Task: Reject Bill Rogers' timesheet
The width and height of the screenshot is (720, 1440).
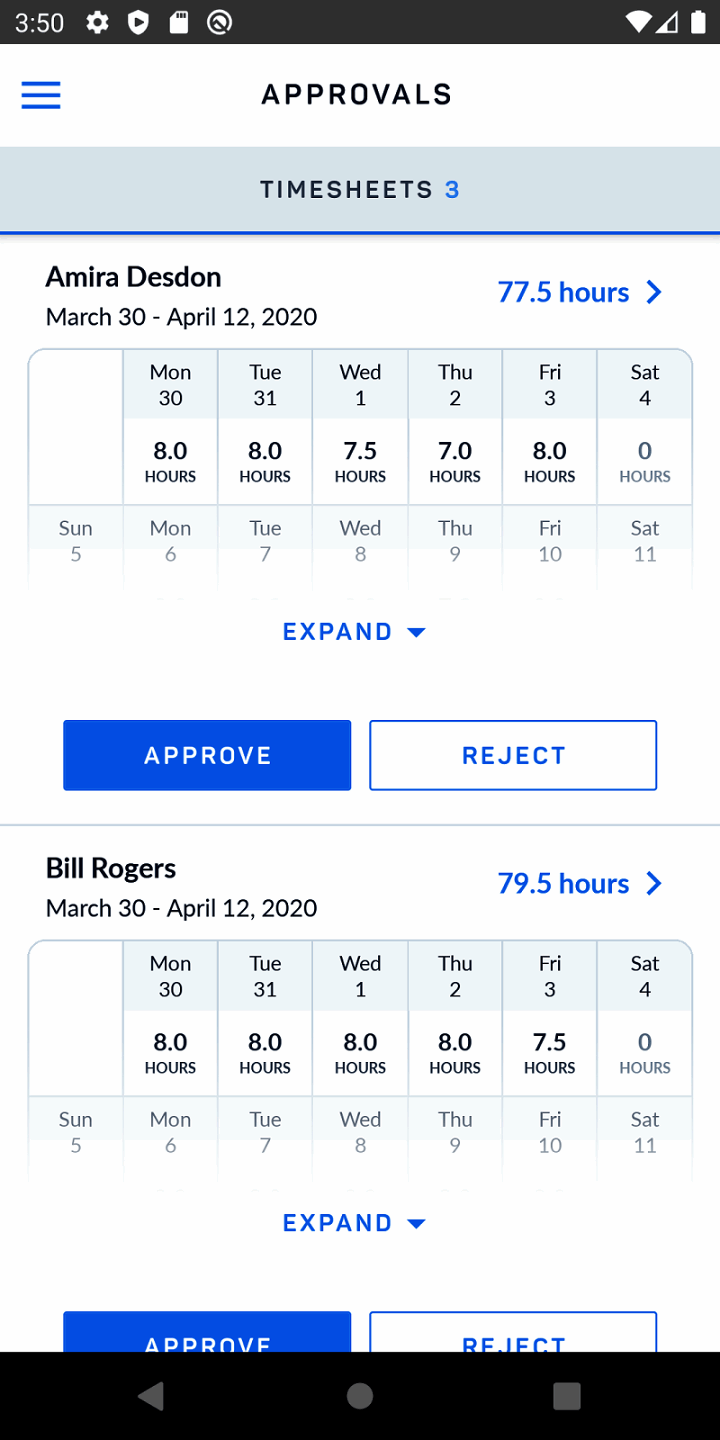Action: pos(513,1335)
